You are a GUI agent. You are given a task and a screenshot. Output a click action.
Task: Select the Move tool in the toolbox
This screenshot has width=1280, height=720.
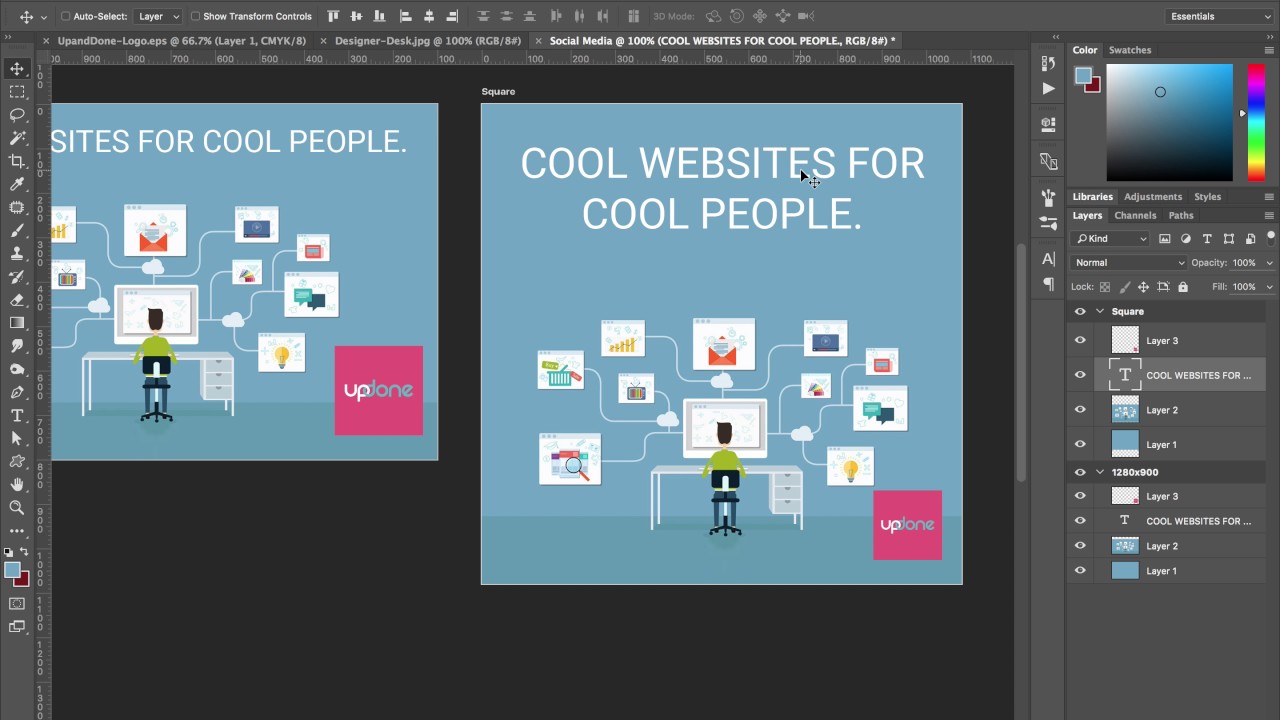17,69
